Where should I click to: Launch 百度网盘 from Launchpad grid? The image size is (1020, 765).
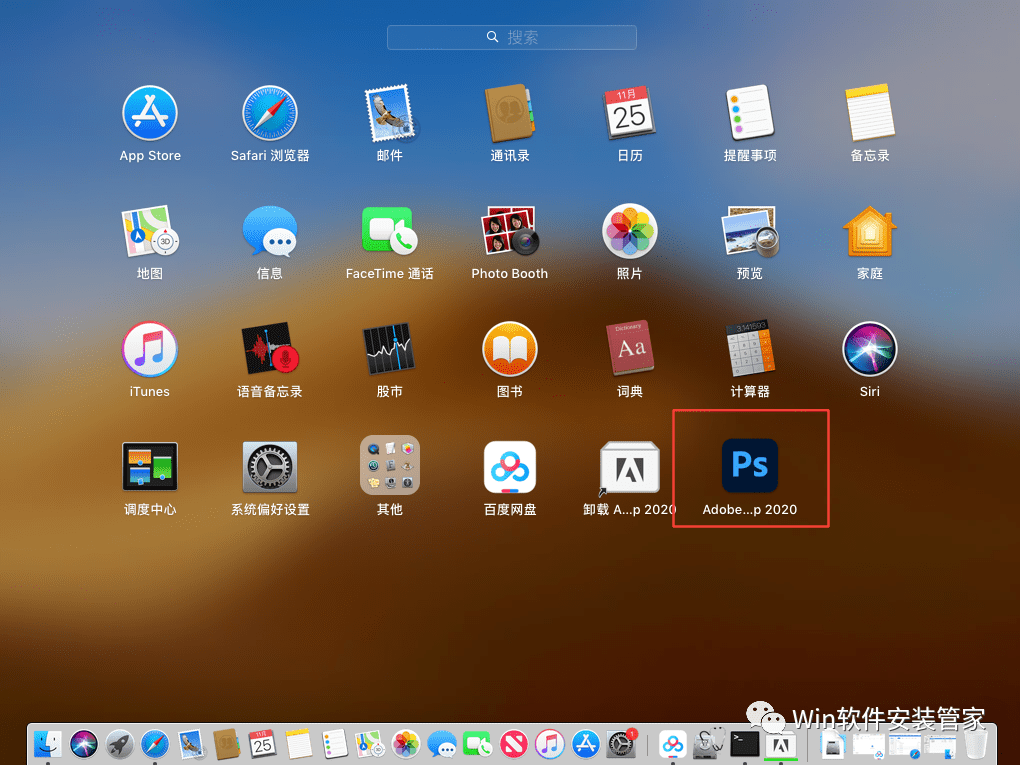[x=509, y=467]
